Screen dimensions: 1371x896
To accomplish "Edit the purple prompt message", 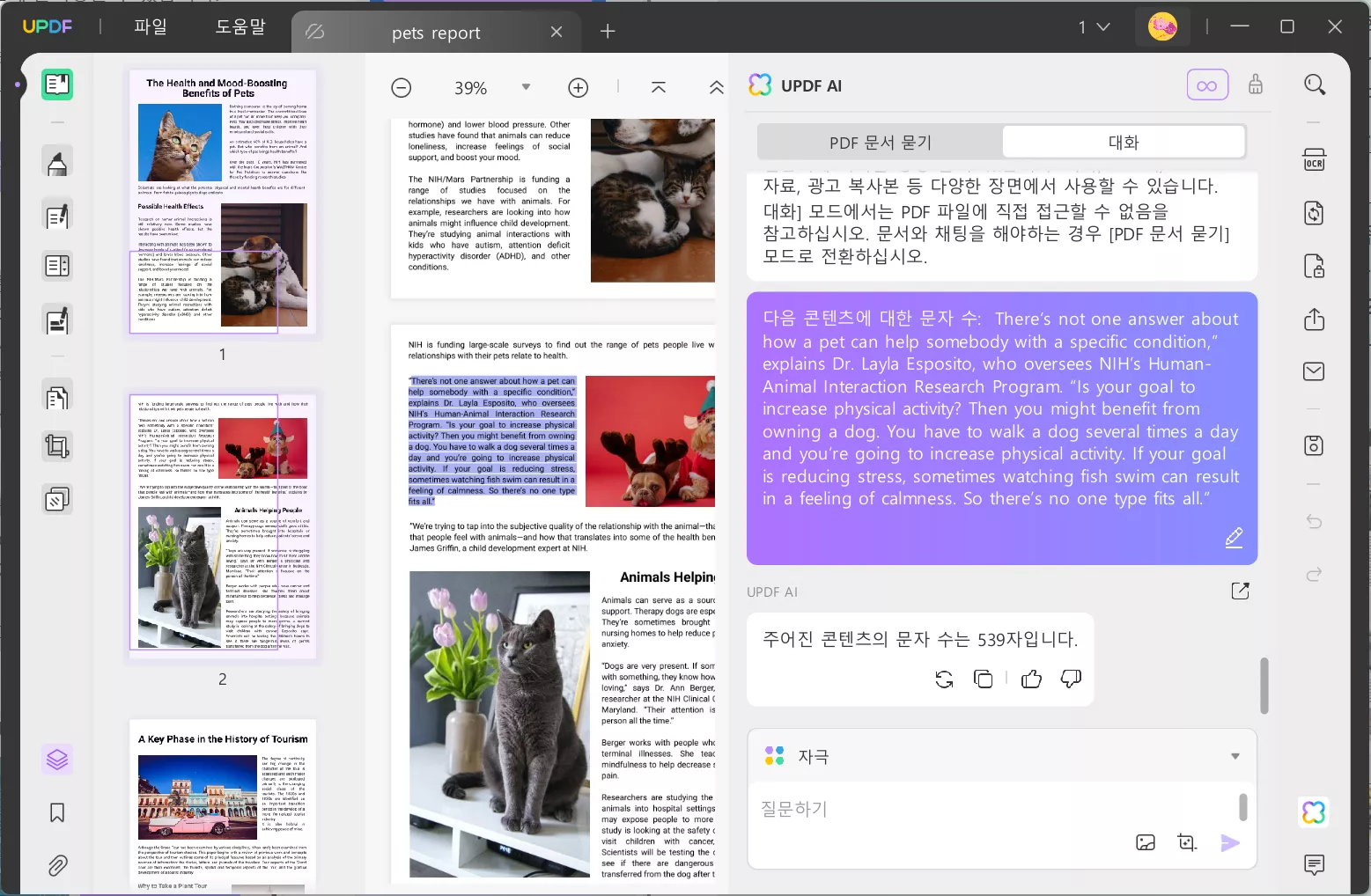I will pyautogui.click(x=1235, y=537).
